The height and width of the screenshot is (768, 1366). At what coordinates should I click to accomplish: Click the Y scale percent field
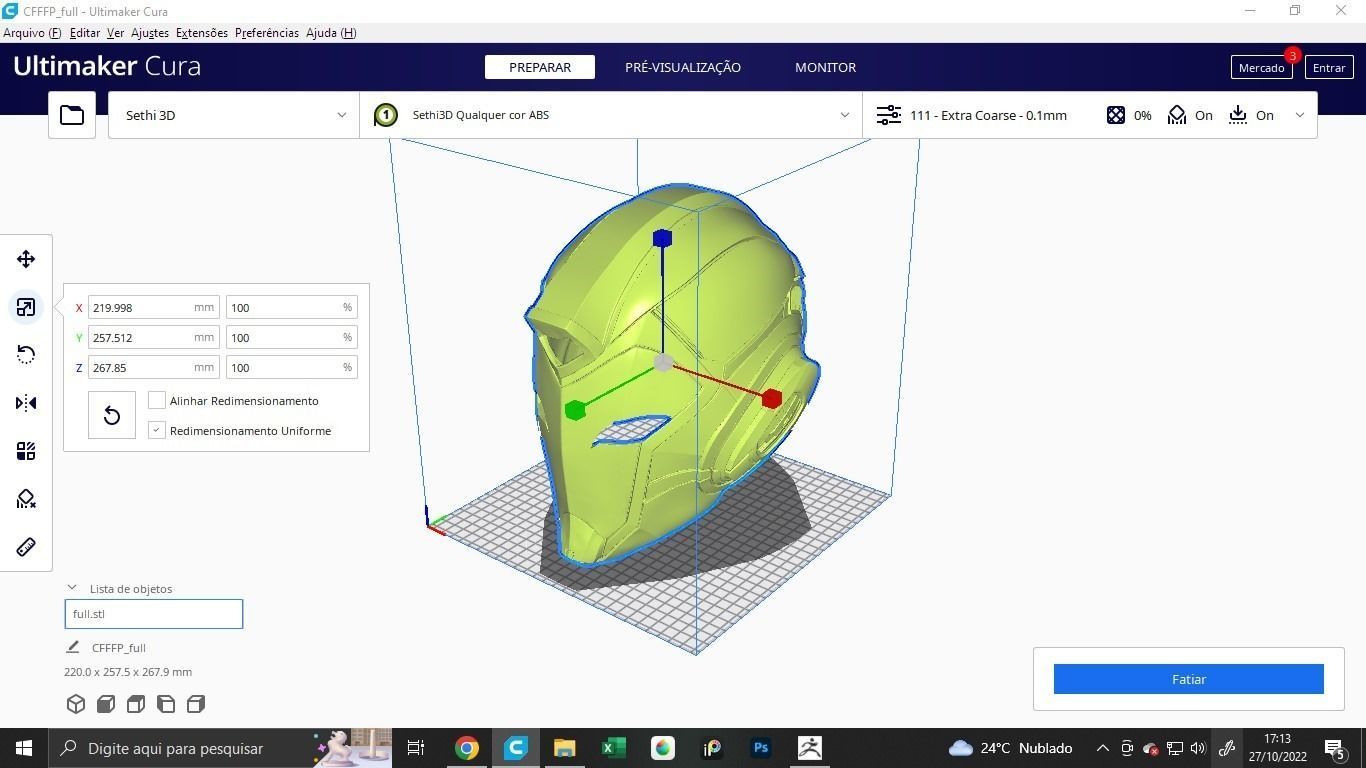coord(291,337)
